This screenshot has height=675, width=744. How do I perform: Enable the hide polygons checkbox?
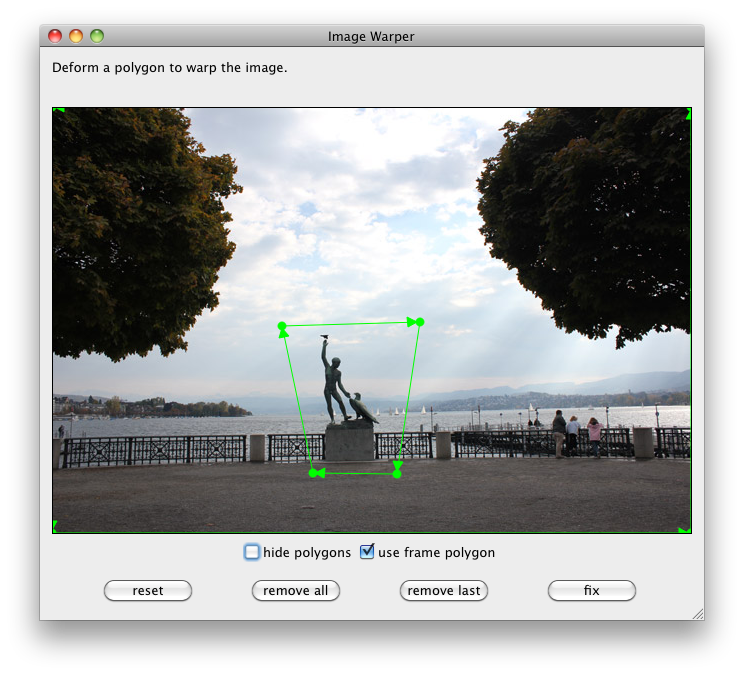click(252, 552)
